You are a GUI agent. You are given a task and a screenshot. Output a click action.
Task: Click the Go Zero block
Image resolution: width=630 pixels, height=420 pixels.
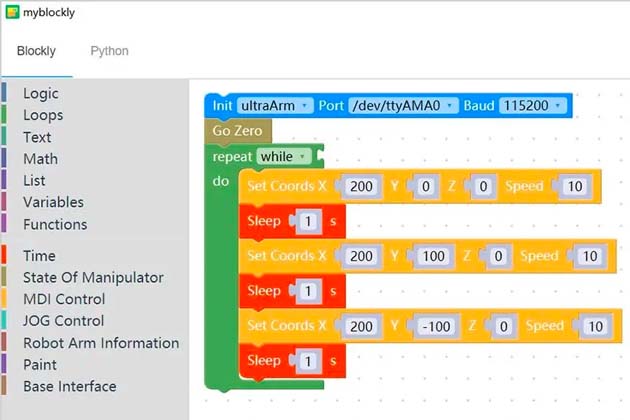pyautogui.click(x=237, y=131)
